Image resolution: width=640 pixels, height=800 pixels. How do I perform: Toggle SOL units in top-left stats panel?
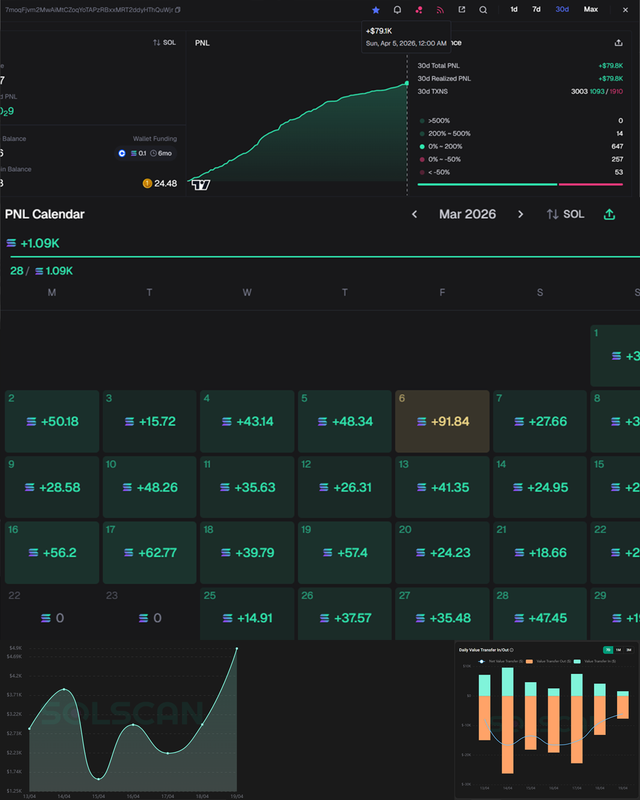[164, 43]
